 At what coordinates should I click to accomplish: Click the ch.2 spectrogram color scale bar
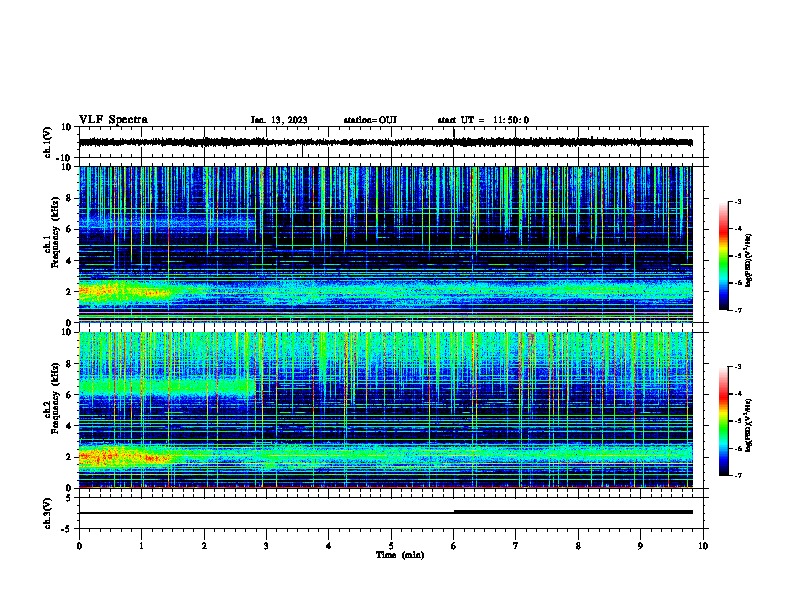pos(724,421)
